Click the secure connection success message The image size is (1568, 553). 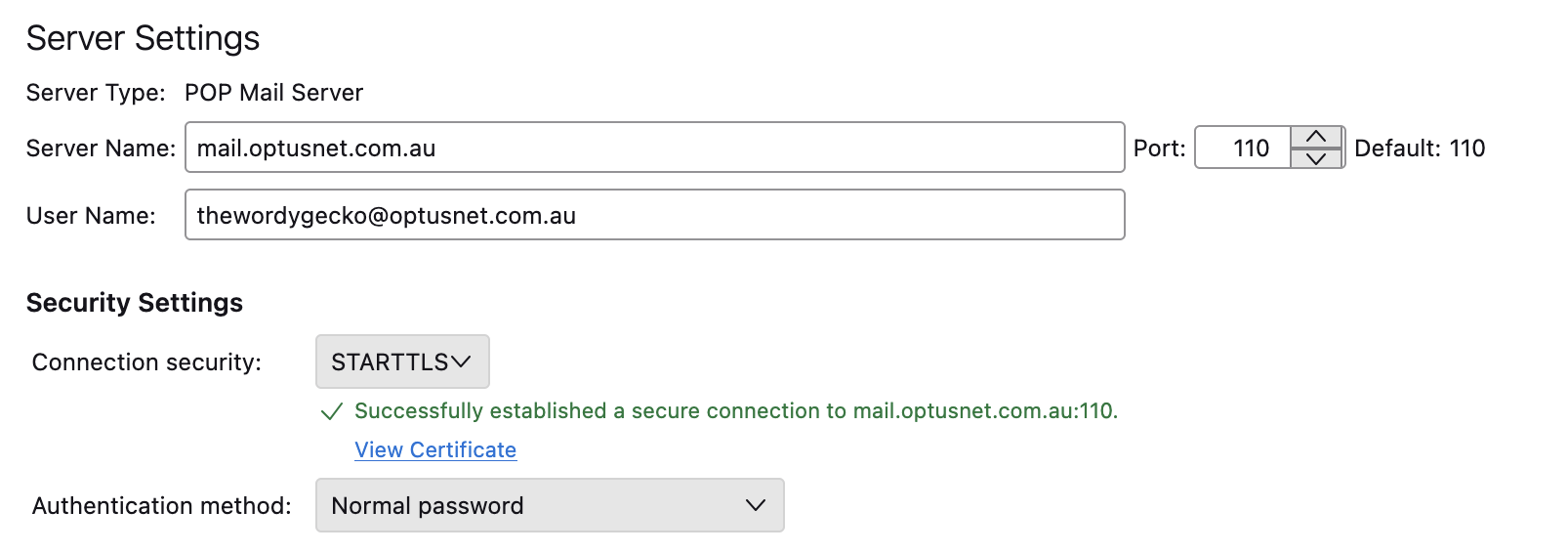tap(736, 411)
